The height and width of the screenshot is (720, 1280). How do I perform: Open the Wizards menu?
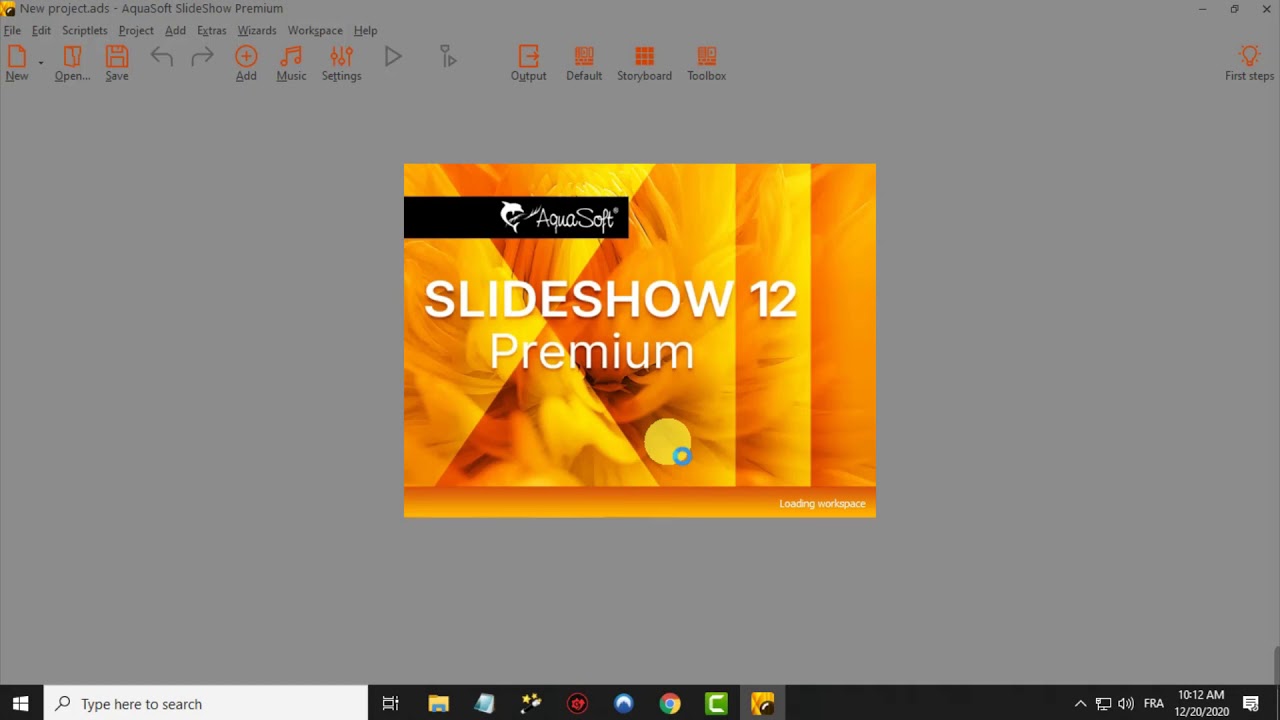[257, 30]
